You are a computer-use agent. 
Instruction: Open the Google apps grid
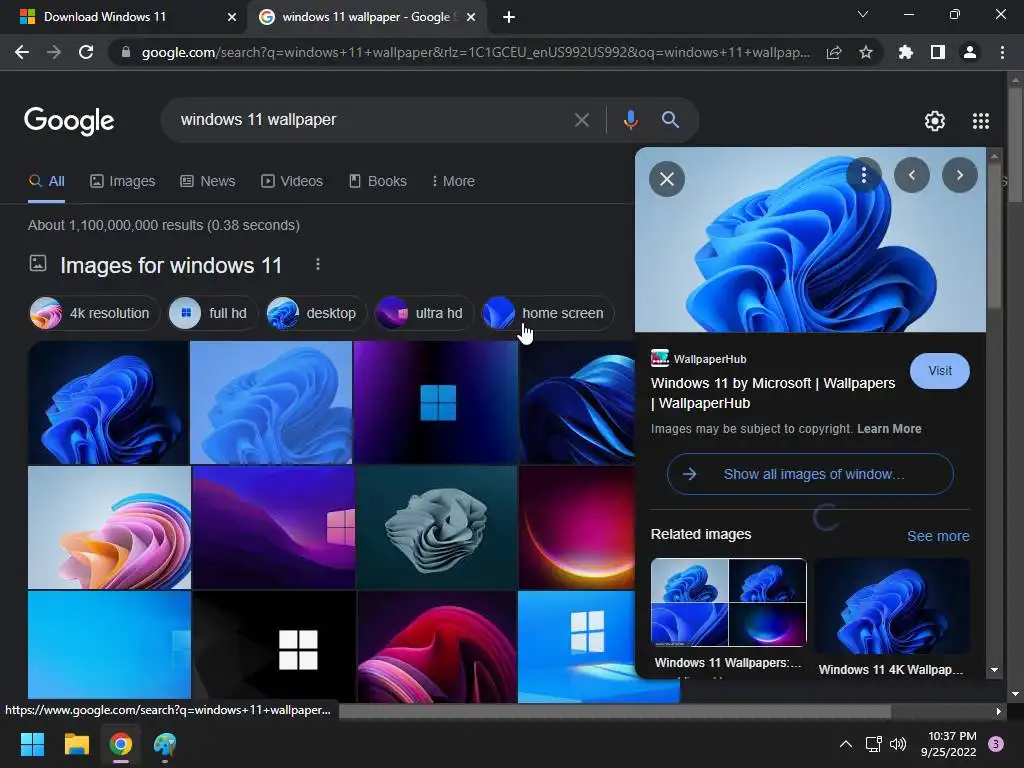(981, 121)
